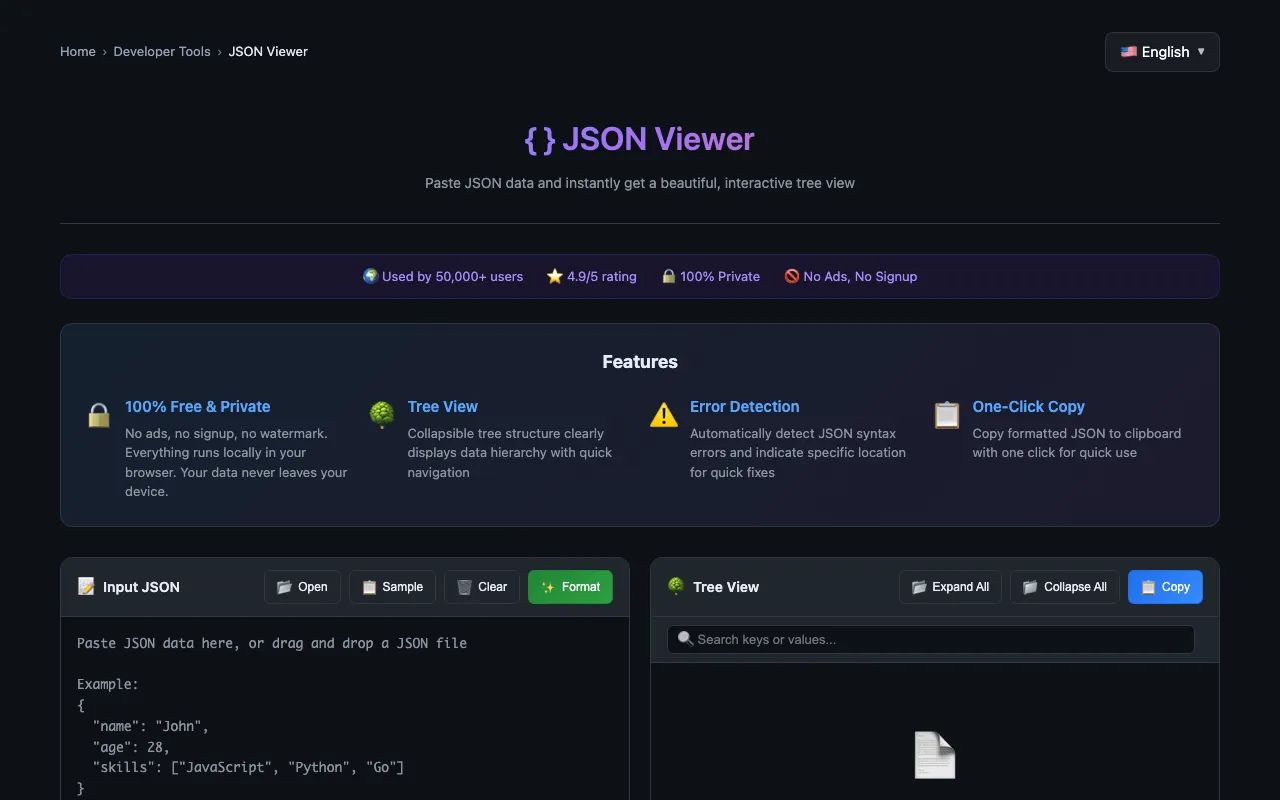1280x800 pixels.
Task: Click the No Ads, No Signup text
Action: click(x=860, y=276)
